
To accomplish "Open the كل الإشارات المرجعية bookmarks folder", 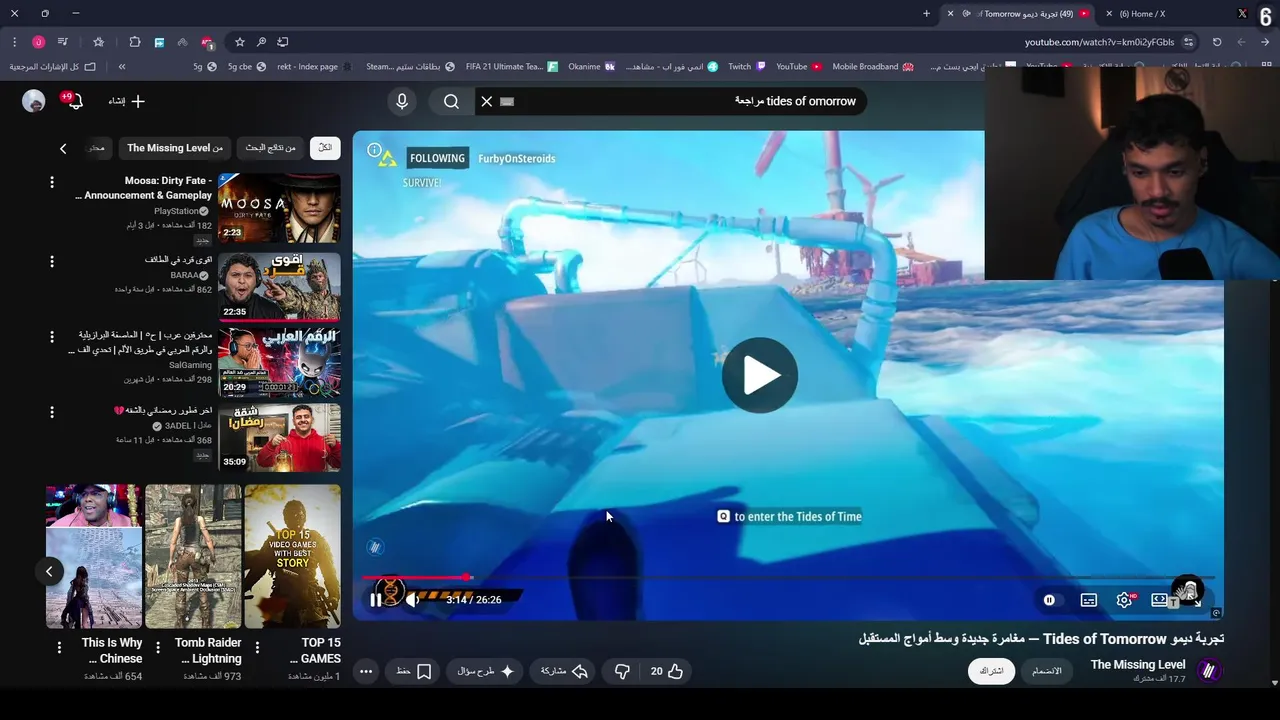I will coord(53,67).
